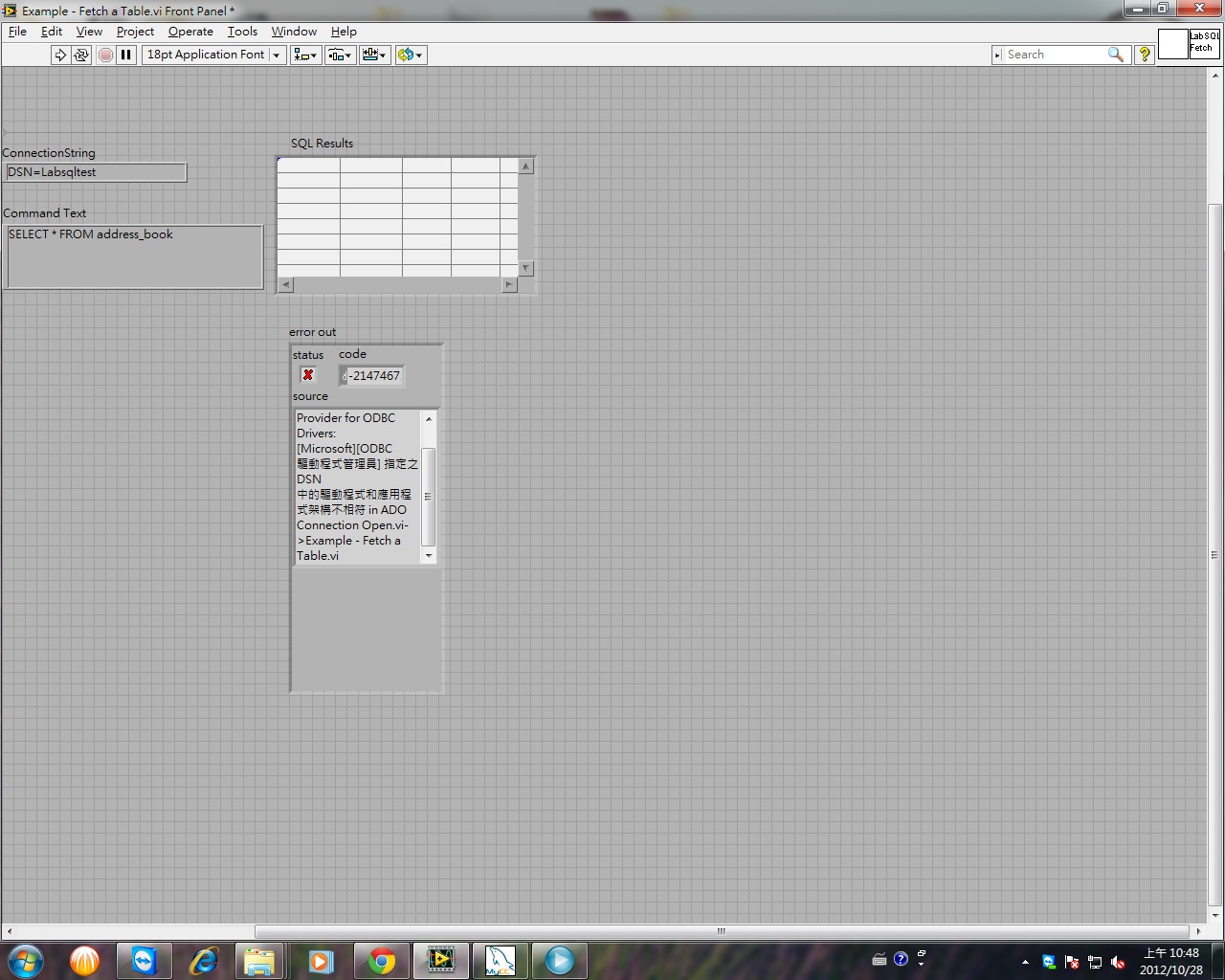This screenshot has width=1225, height=980.
Task: Expand the Resize Objects dropdown
Action: click(374, 55)
